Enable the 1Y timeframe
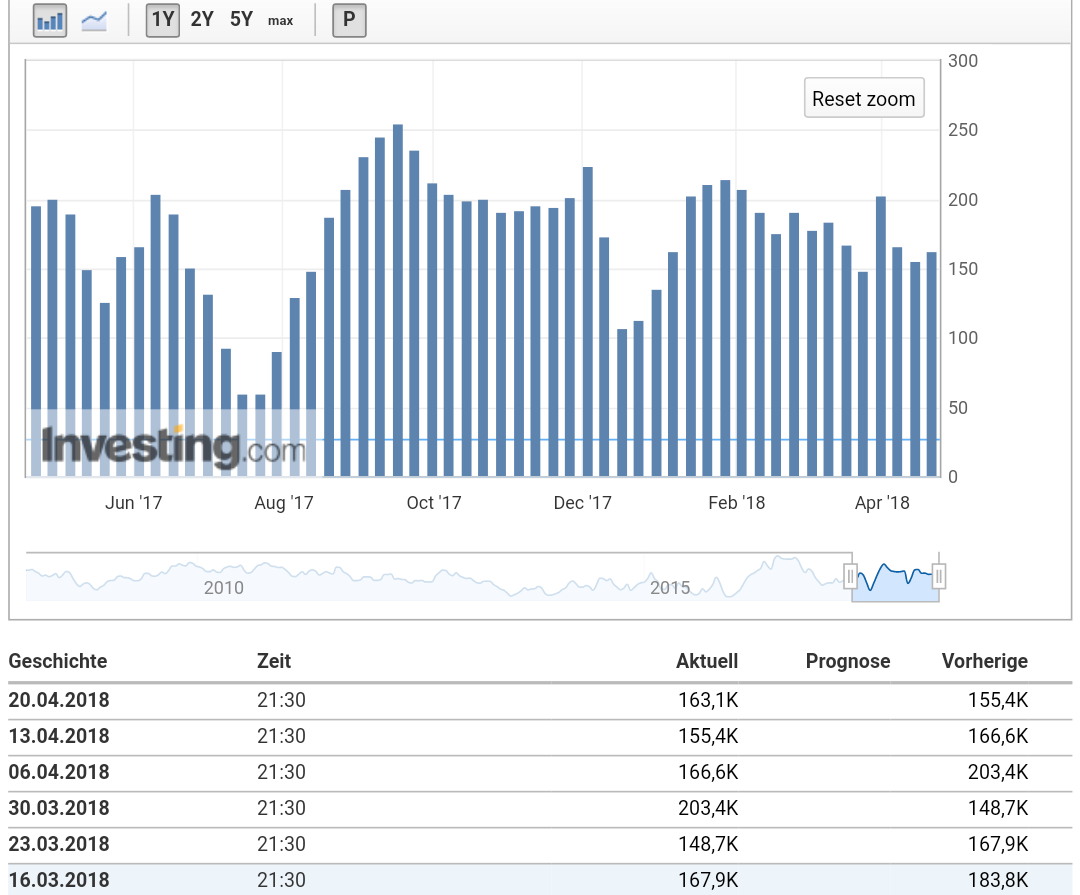The height and width of the screenshot is (895, 1080). coord(162,19)
